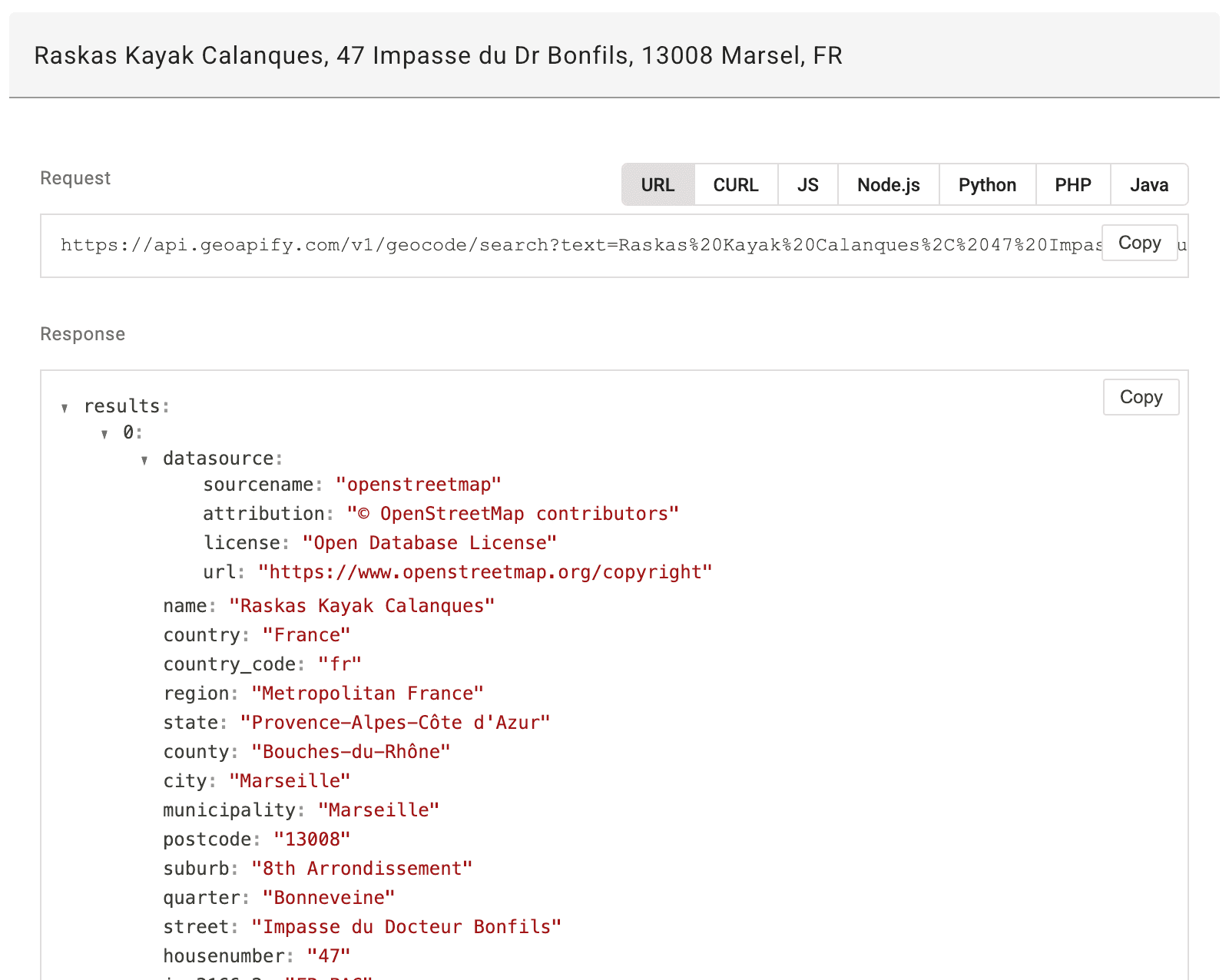Screen dimensions: 1229x980
Task: Switch to the CURL tab
Action: click(736, 185)
